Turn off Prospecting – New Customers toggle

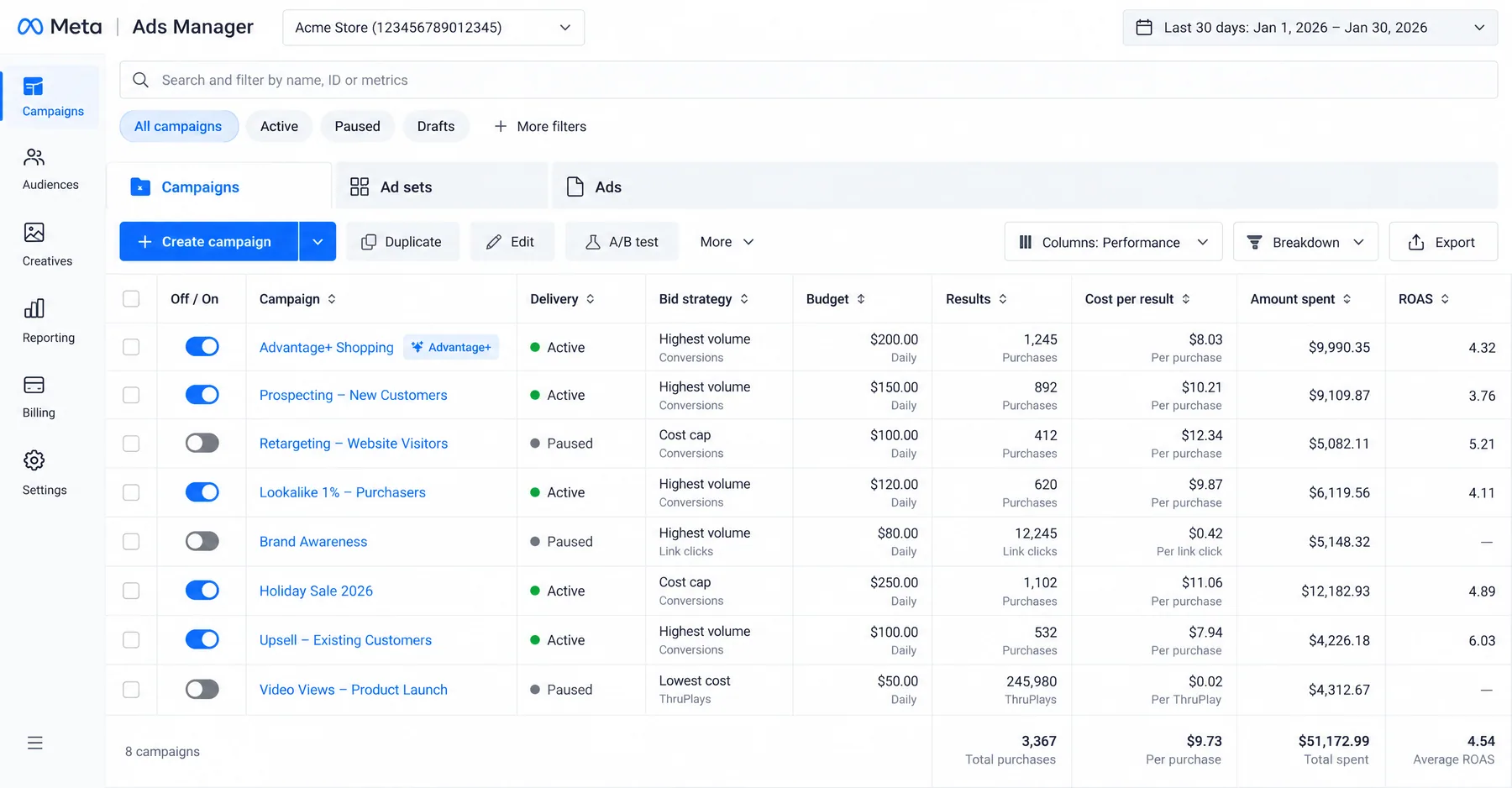click(x=202, y=395)
